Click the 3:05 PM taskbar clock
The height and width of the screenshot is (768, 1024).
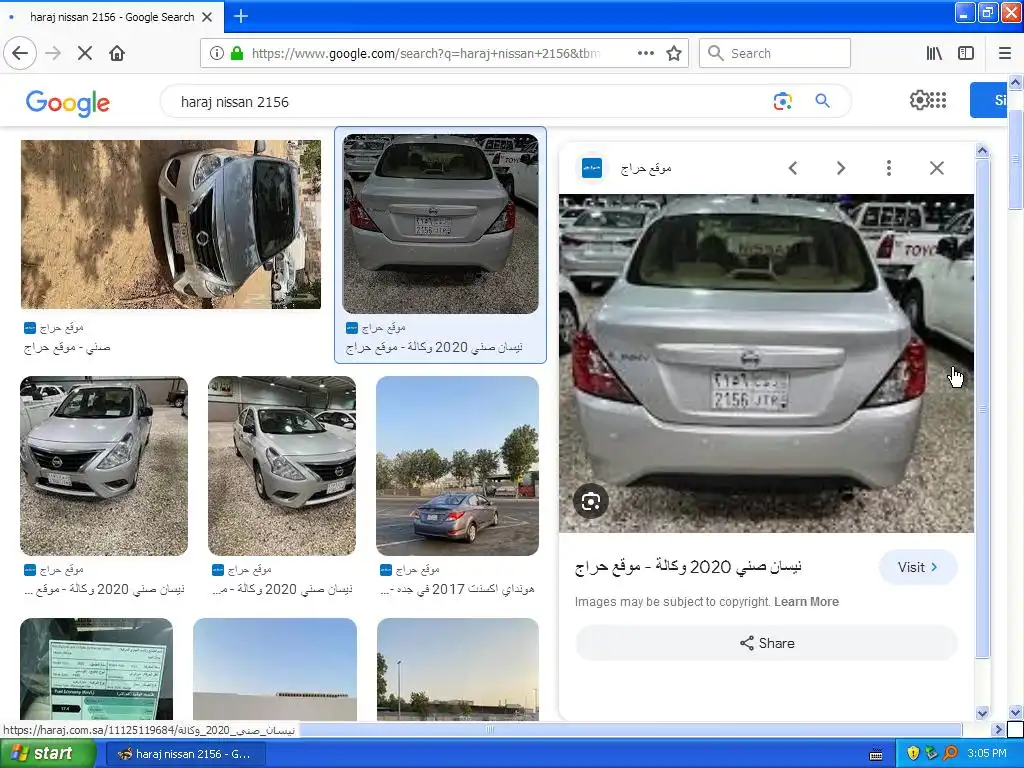click(987, 754)
